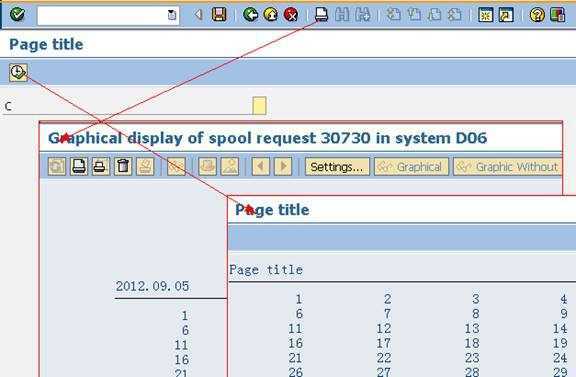Click the value 28 in the list

tap(472, 372)
